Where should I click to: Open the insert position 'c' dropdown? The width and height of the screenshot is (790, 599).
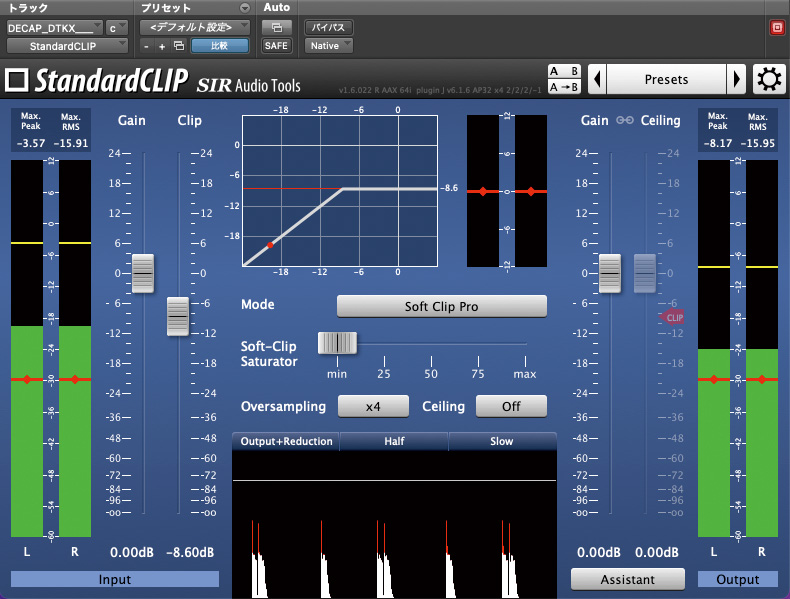[116, 28]
